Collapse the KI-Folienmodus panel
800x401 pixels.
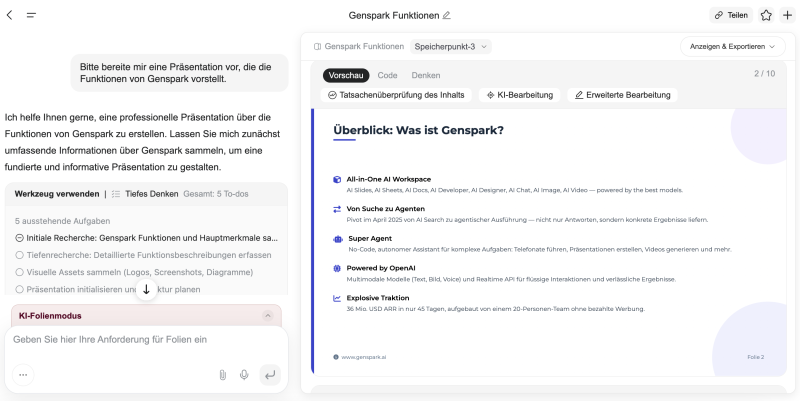click(x=267, y=316)
